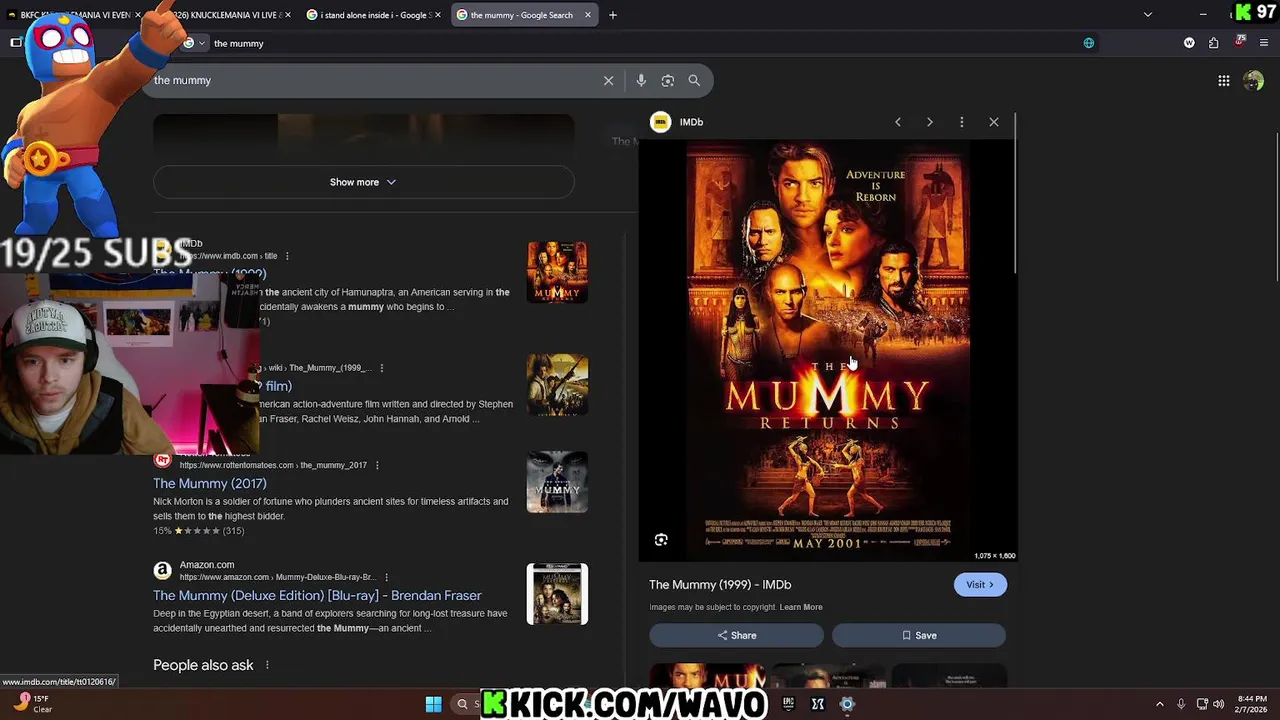Screen dimensions: 1280x720
Task: Click the translate icon in address bar
Action: 1089,43
